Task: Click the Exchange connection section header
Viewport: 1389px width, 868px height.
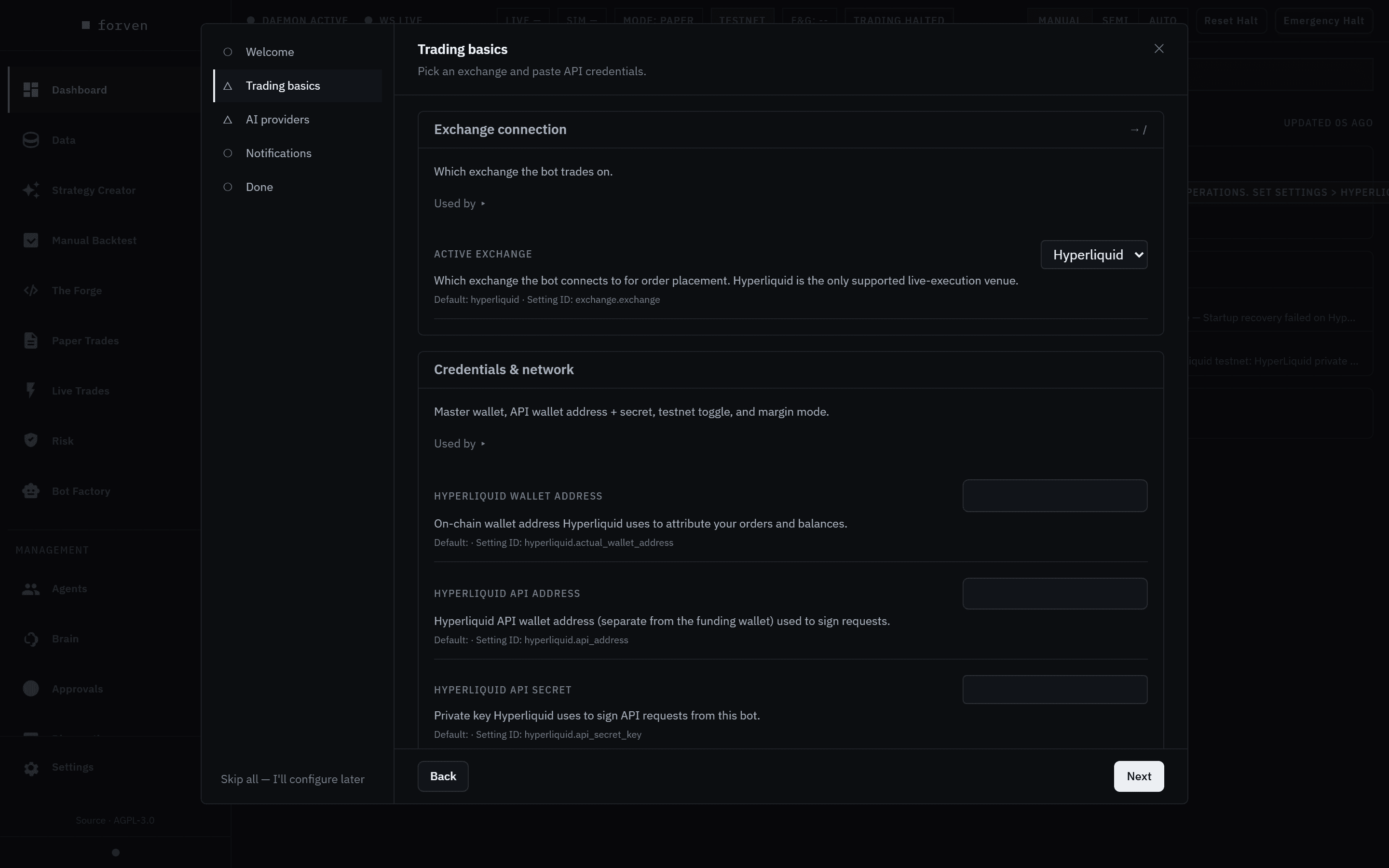Action: point(790,130)
